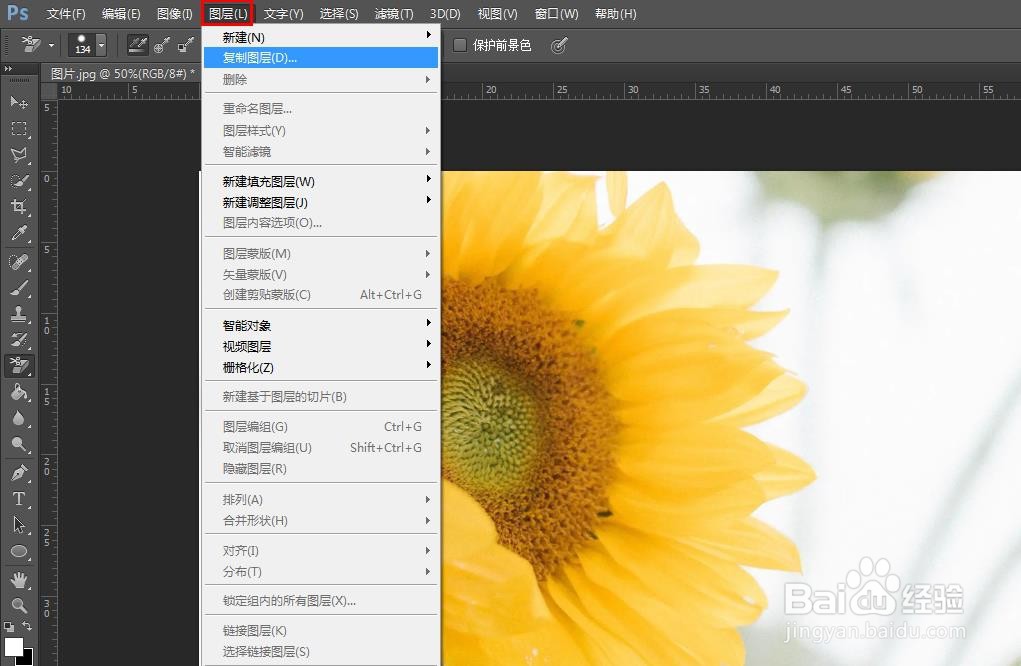Select the Brush tool
Image resolution: width=1021 pixels, height=666 pixels.
point(19,288)
